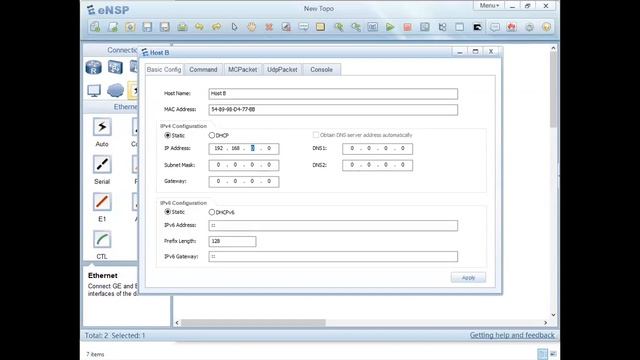Close the Host B dialog
Viewport: 640px width, 360px height.
pos(491,51)
